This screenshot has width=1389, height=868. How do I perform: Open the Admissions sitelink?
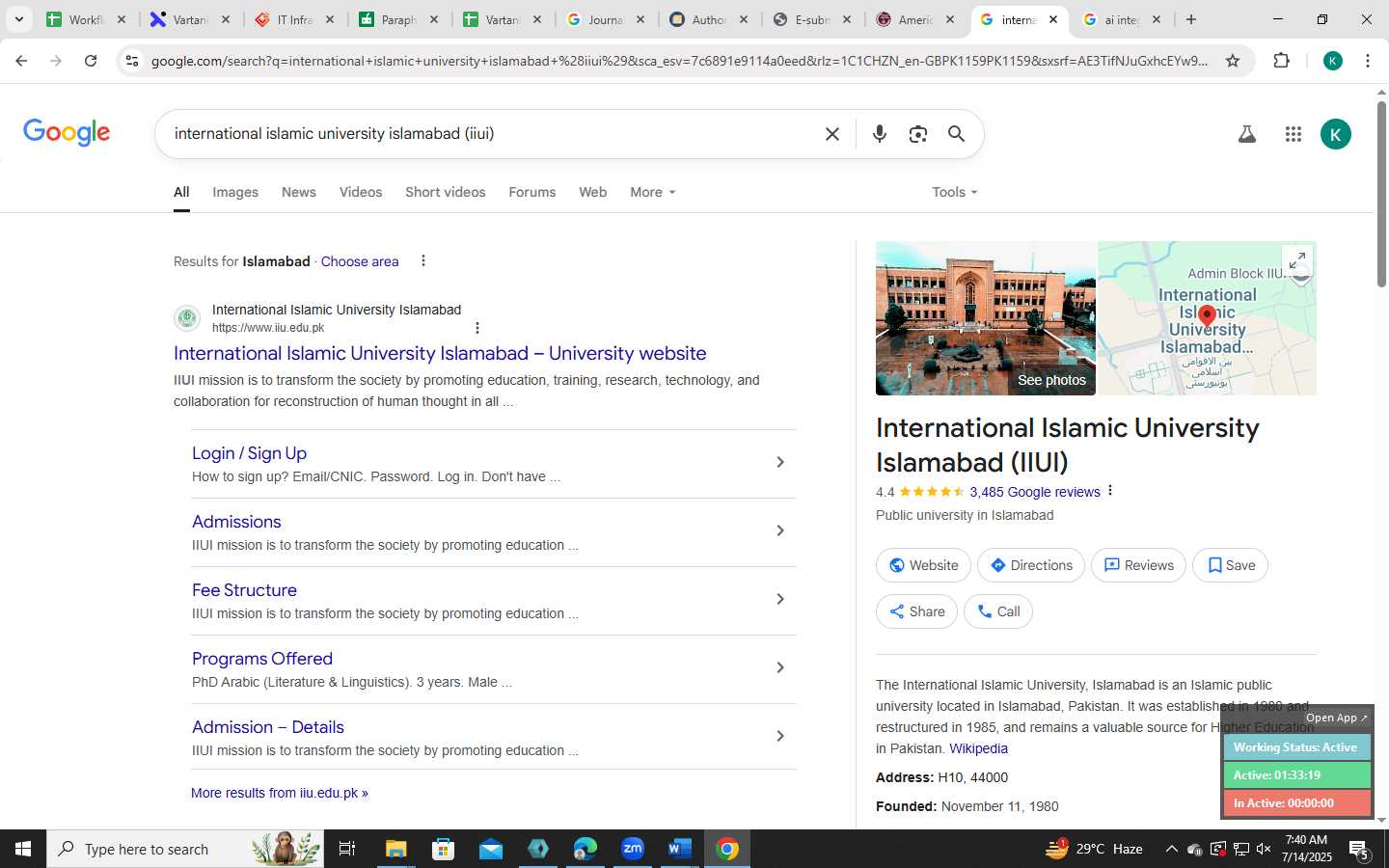click(236, 522)
